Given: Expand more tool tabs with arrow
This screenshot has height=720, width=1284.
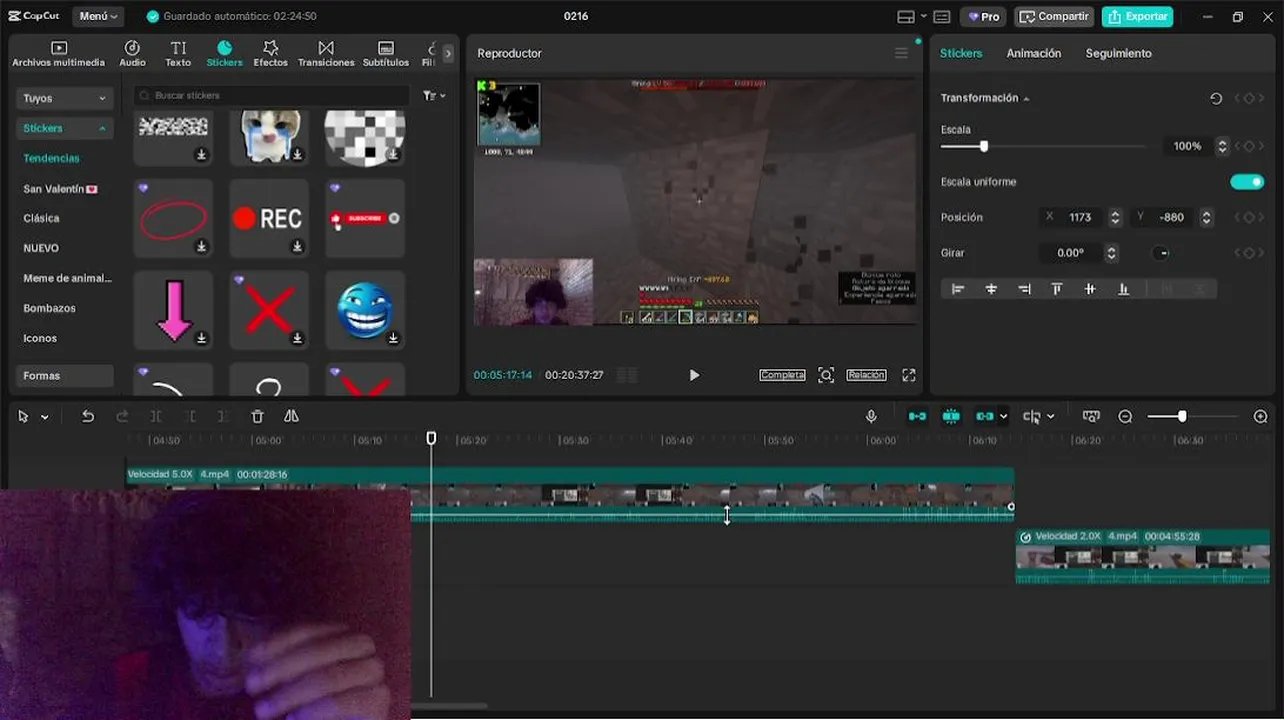Looking at the screenshot, I should 448,53.
